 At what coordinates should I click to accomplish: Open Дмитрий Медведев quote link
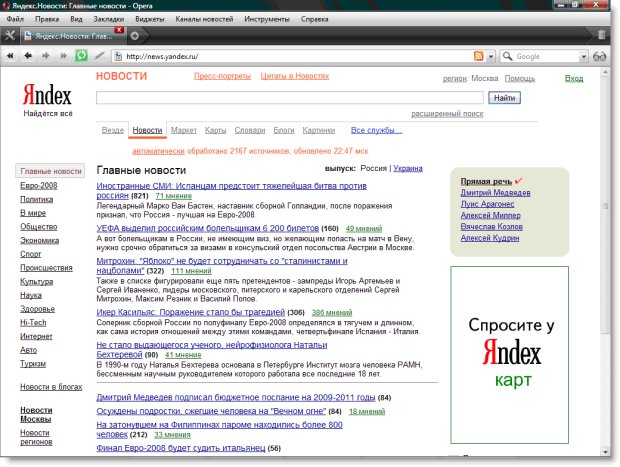495,193
